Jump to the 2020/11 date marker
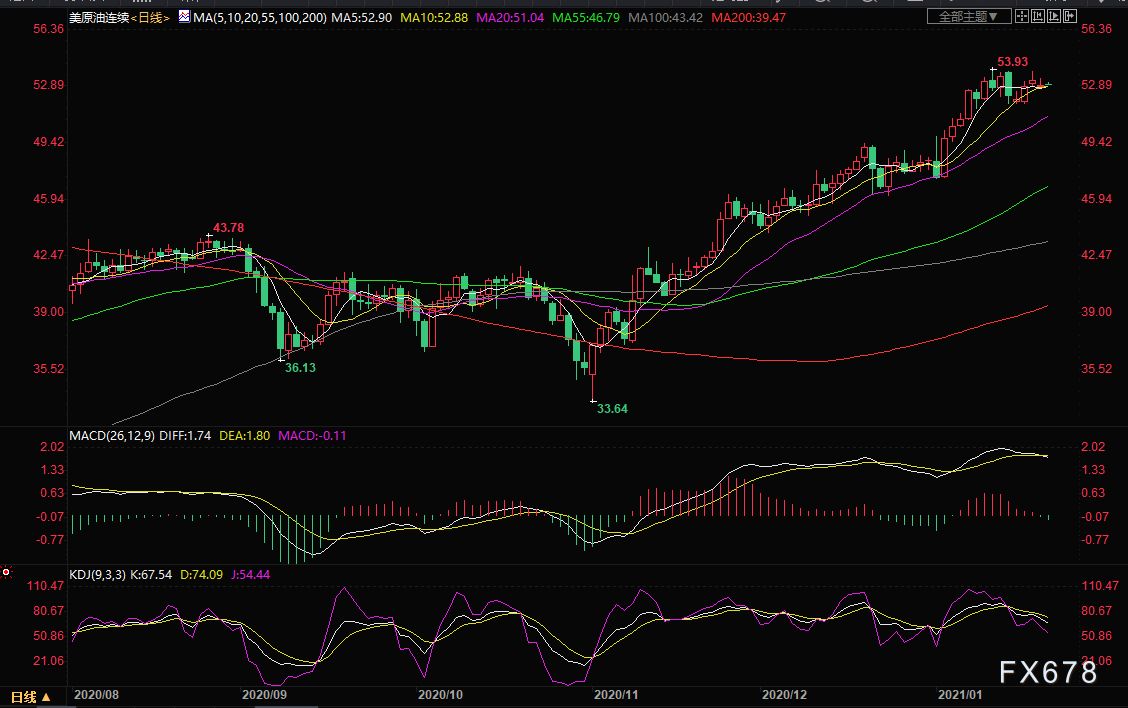Image resolution: width=1128 pixels, height=708 pixels. (616, 694)
